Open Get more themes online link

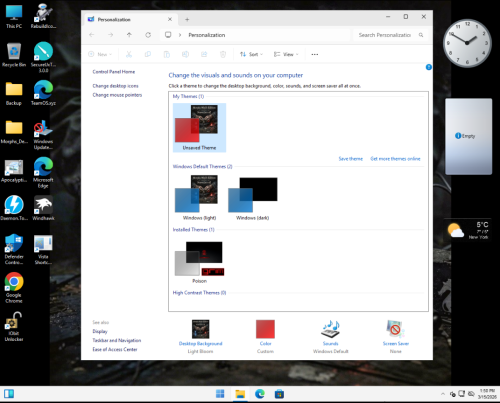[395, 159]
